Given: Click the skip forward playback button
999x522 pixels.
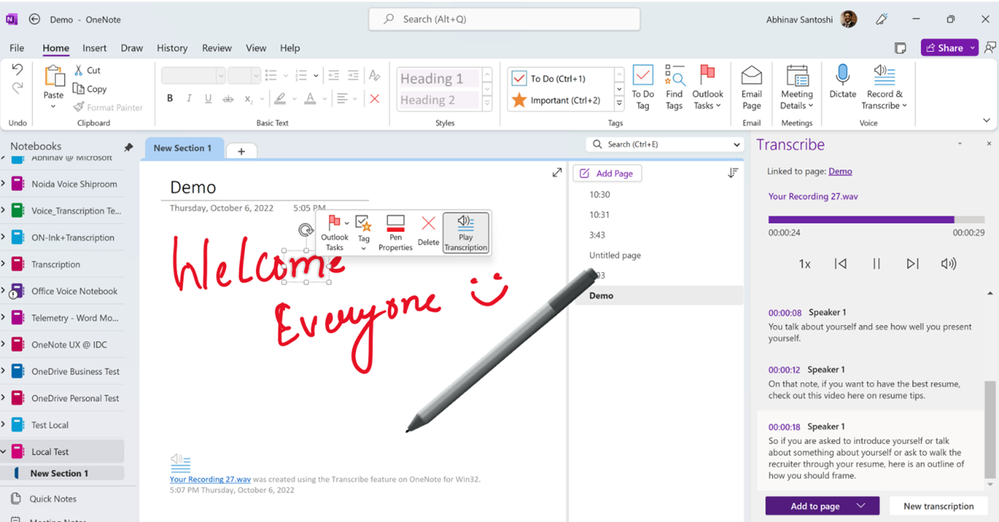Looking at the screenshot, I should coord(912,264).
